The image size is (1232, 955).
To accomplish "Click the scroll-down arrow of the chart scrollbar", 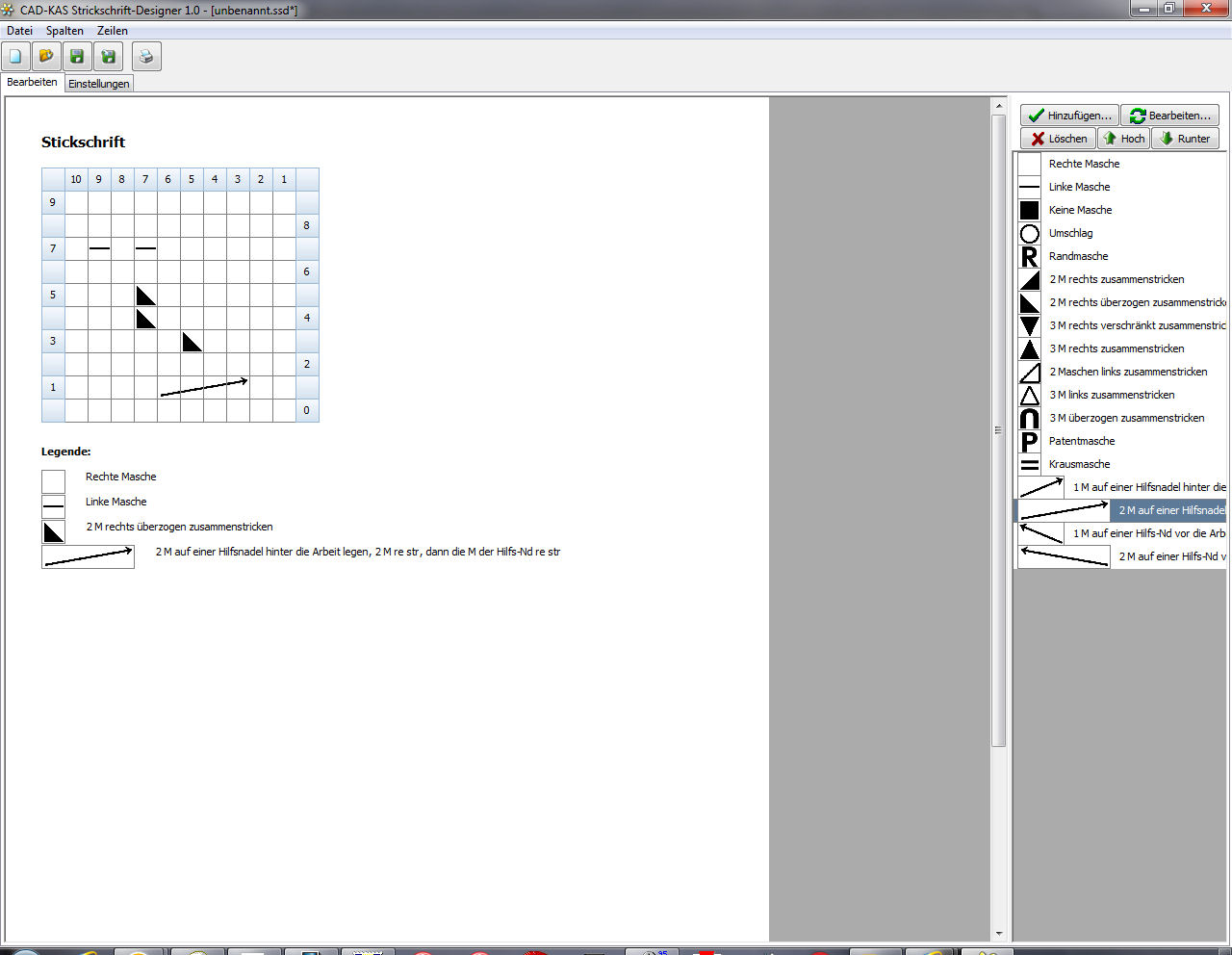I will [999, 933].
